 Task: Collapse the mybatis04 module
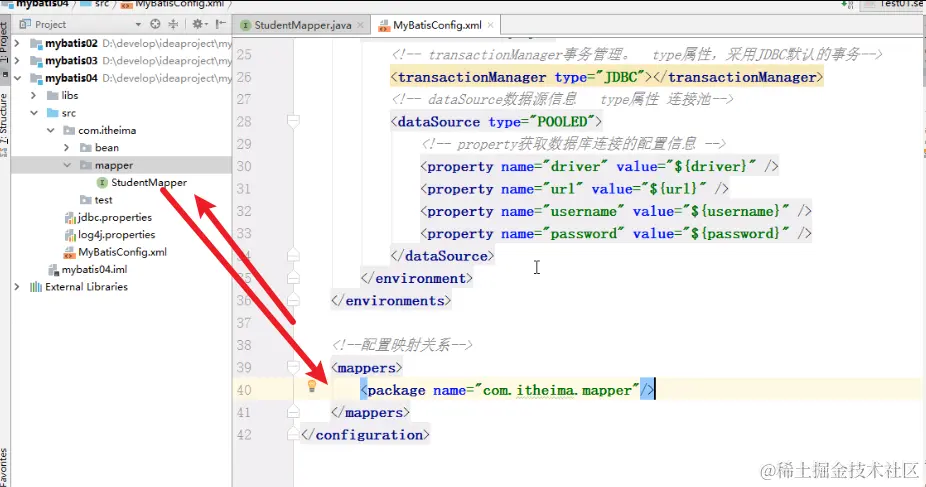(17, 78)
